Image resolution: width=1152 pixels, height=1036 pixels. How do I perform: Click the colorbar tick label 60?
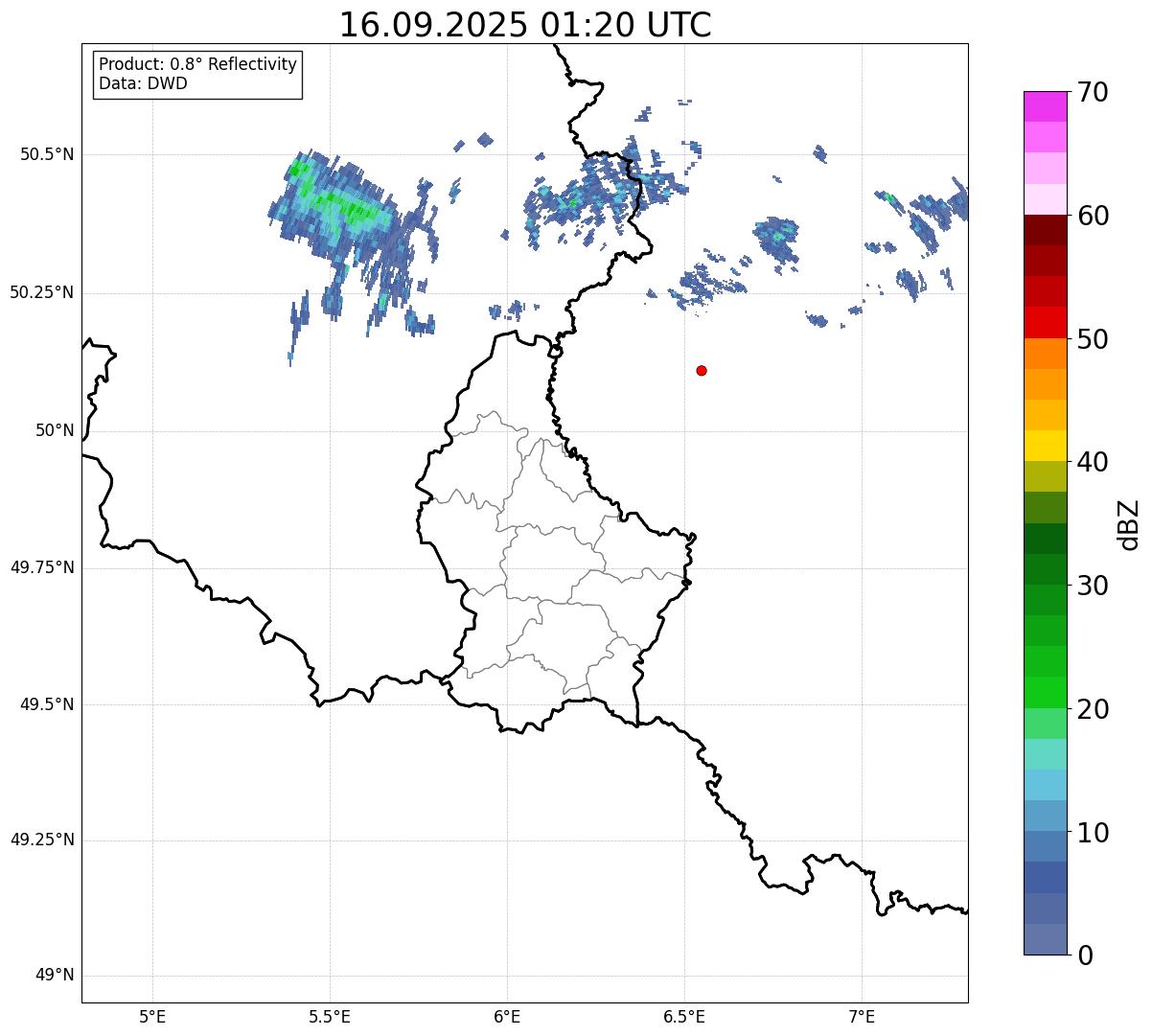point(1093,216)
